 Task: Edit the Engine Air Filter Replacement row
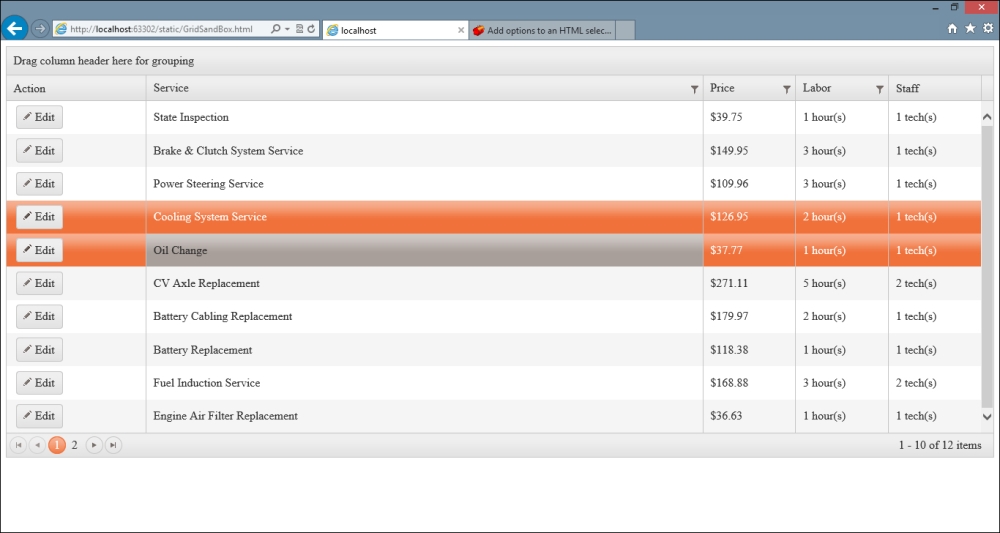click(x=40, y=416)
